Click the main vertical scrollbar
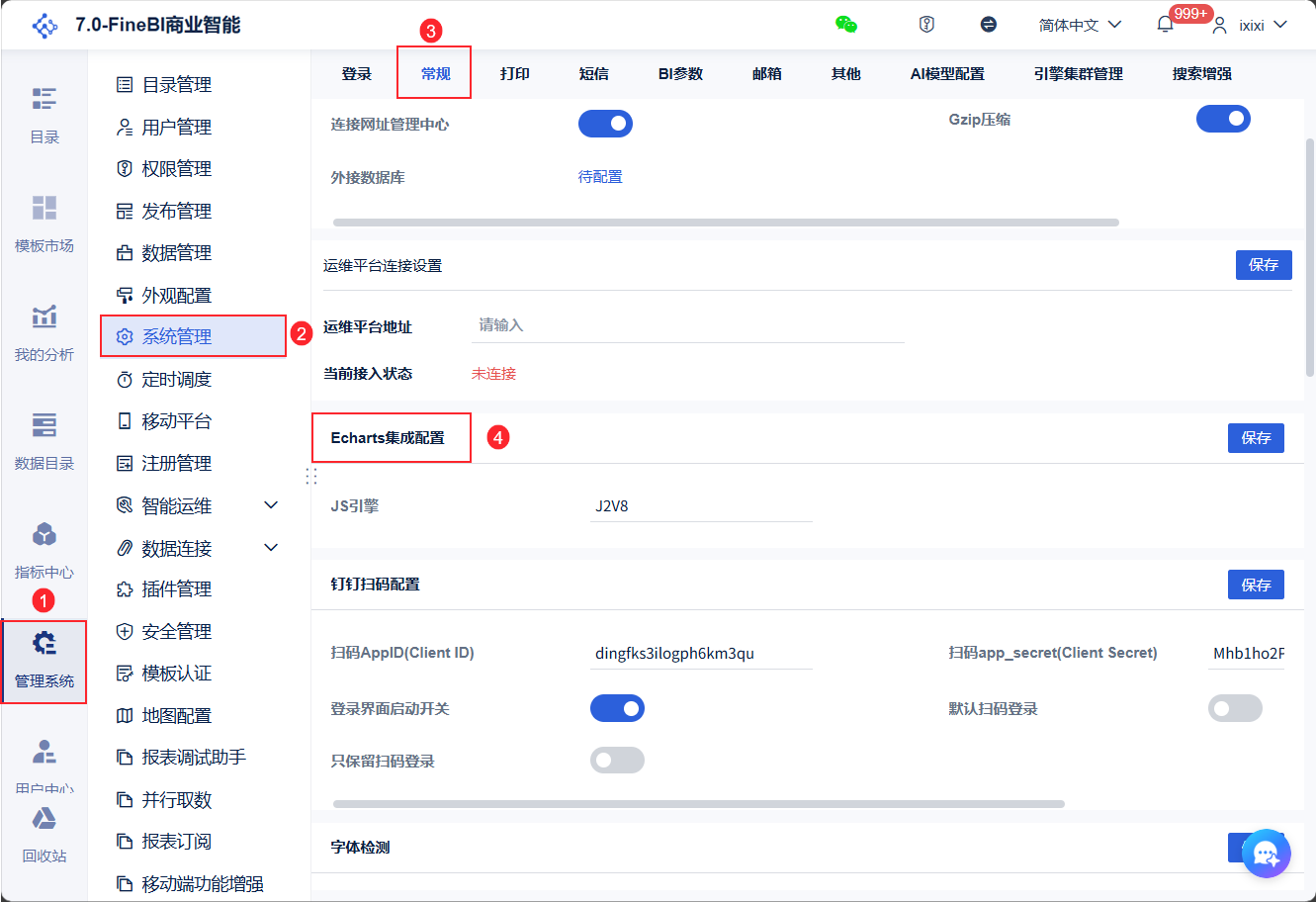 pos(1310,257)
